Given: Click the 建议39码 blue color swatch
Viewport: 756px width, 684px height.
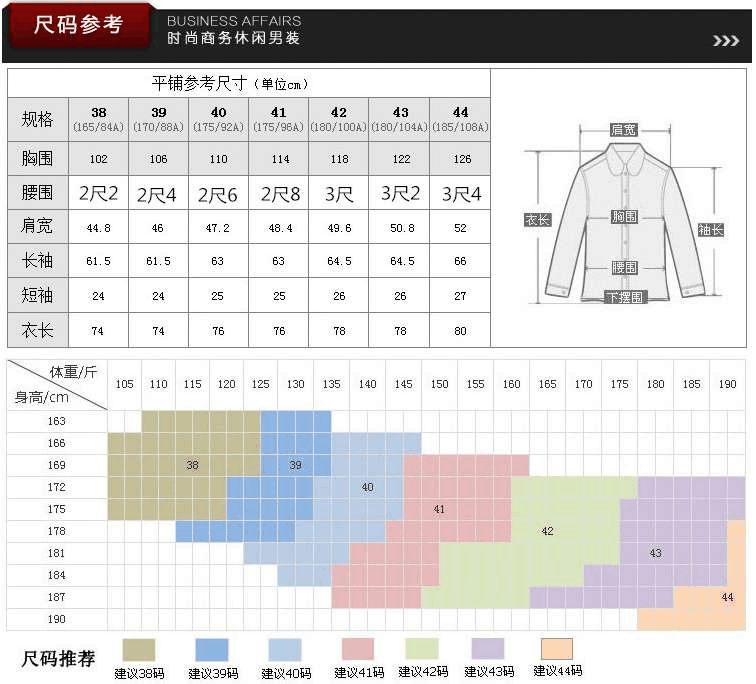Looking at the screenshot, I should click(x=211, y=649).
